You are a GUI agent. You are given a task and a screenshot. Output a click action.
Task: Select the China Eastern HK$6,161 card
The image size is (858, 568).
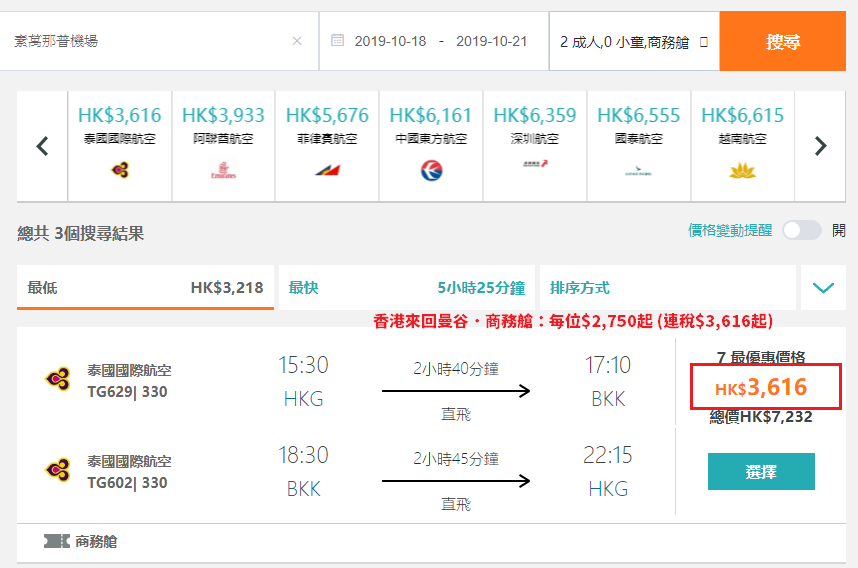coord(431,146)
